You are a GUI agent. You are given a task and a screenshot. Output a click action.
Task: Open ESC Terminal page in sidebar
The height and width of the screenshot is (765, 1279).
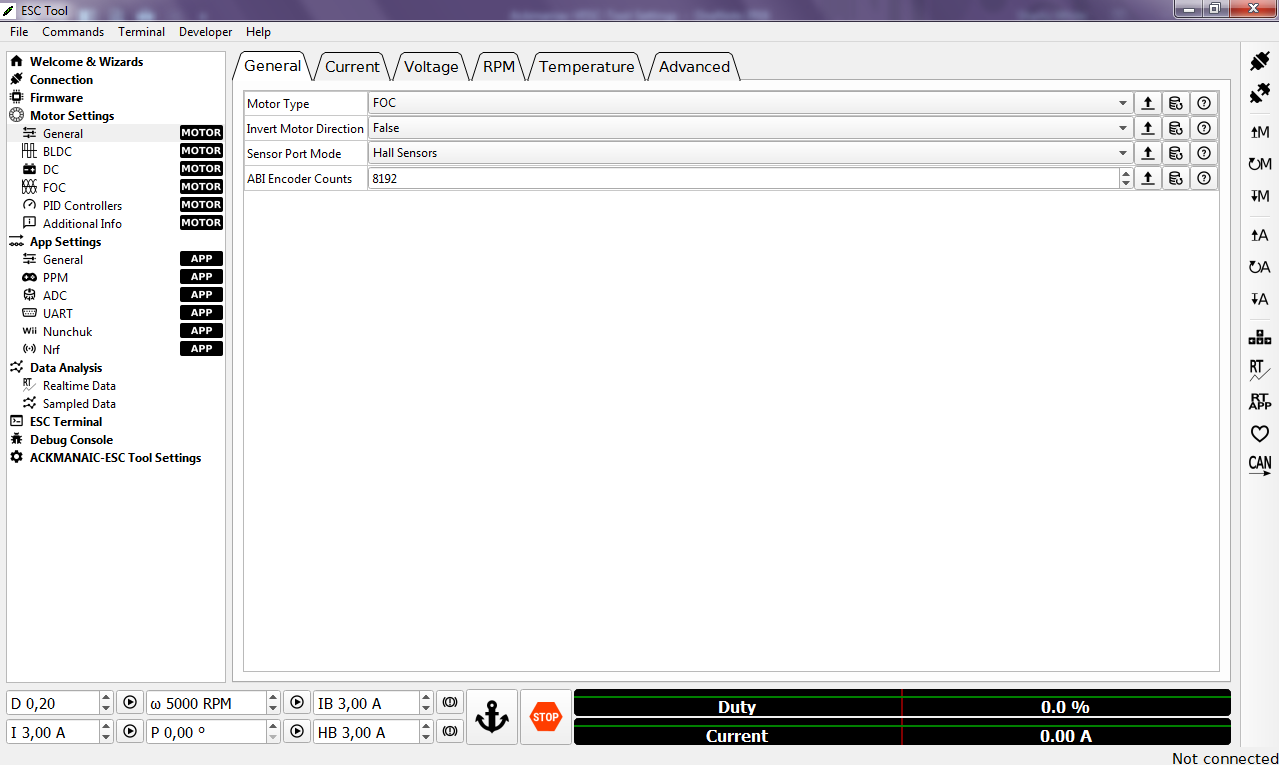[65, 422]
